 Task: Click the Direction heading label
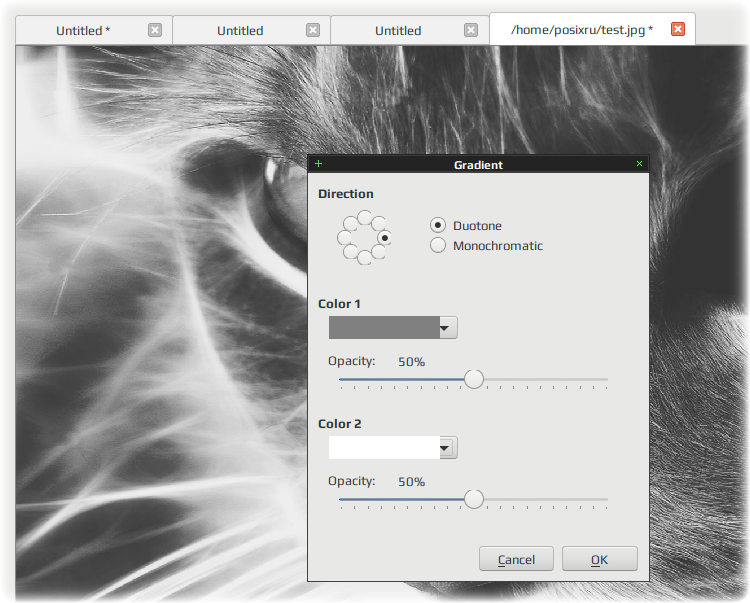345,194
